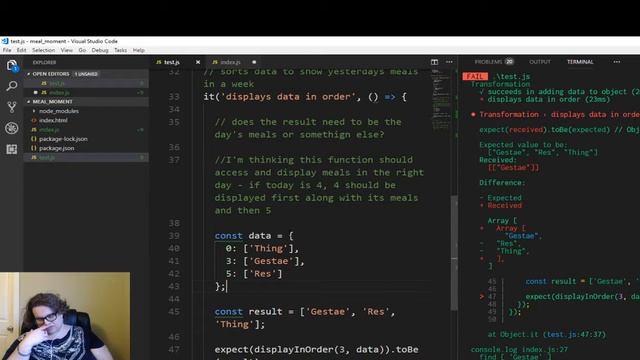The height and width of the screenshot is (360, 640).
Task: Switch to the test.js editor tab
Action: [172, 62]
